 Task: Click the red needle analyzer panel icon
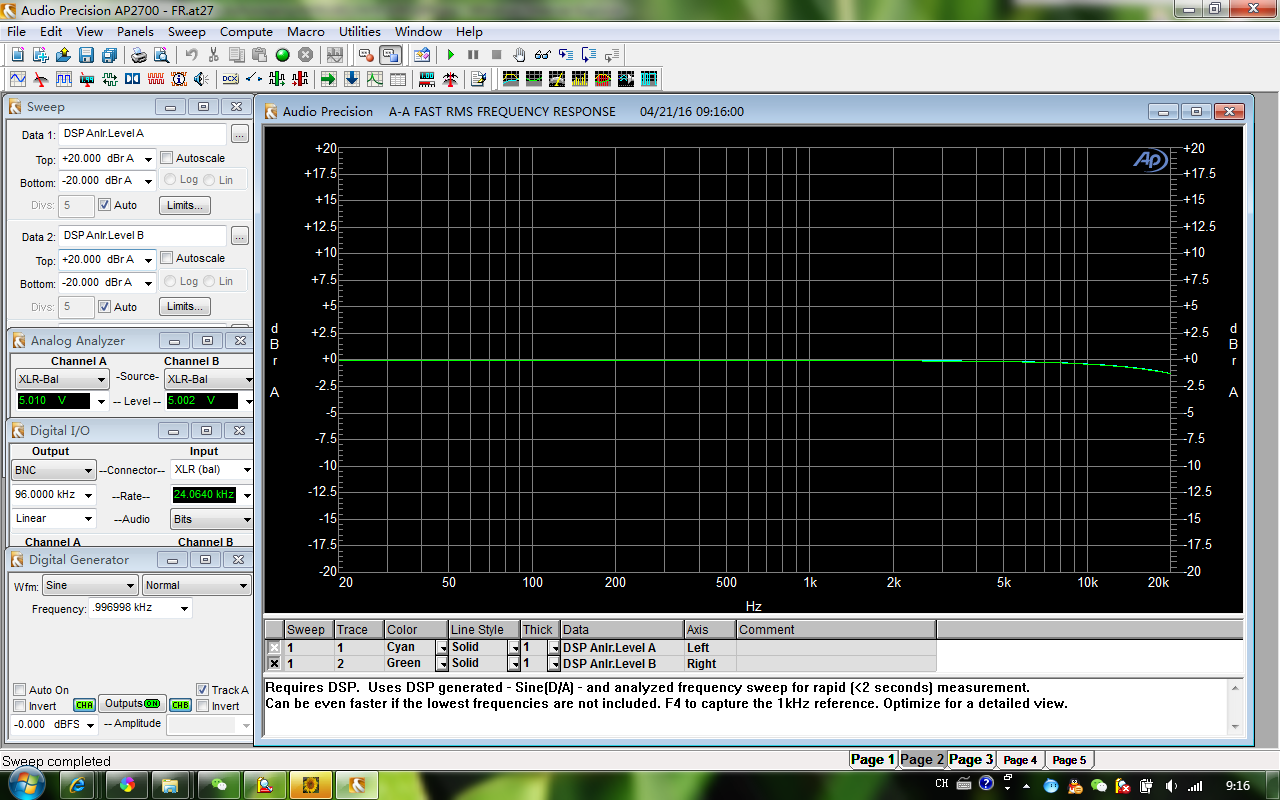(x=40, y=79)
